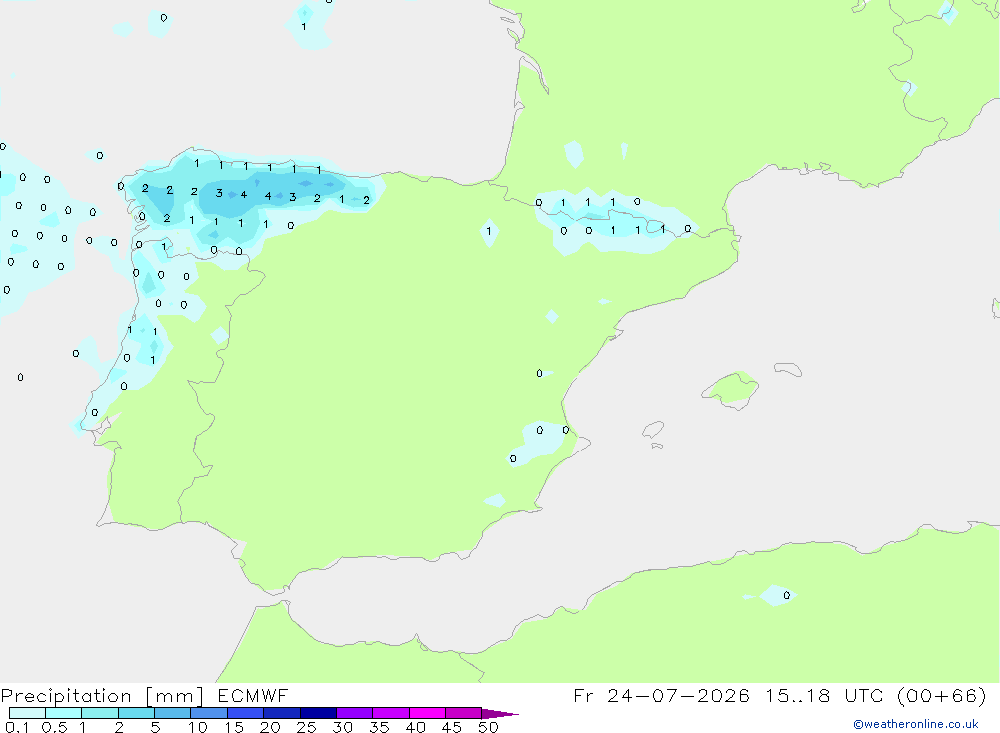Click the '20' legend scale label

[270, 727]
